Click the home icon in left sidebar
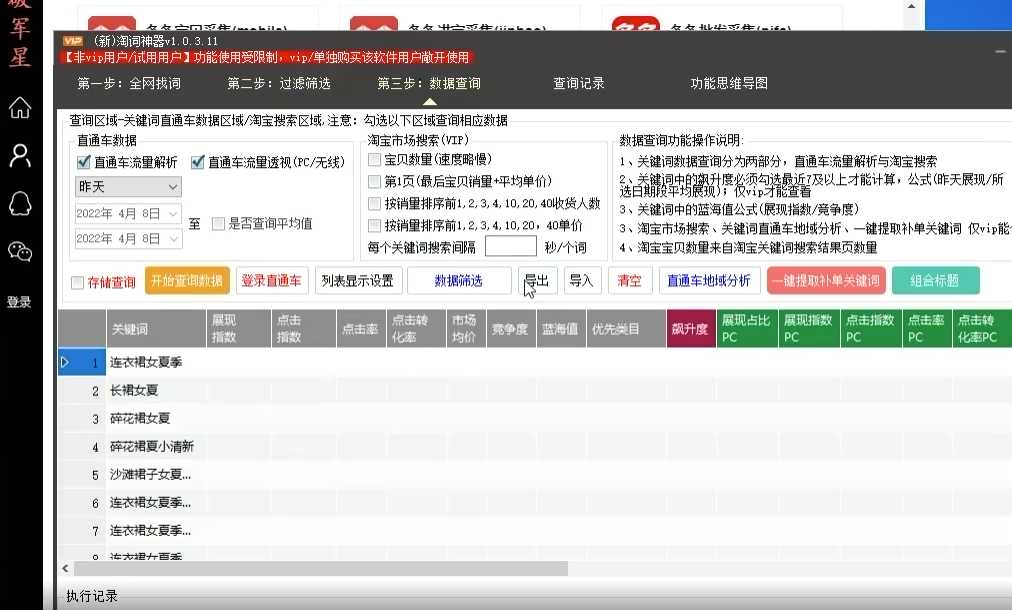Image resolution: width=1012 pixels, height=610 pixels. pos(19,107)
